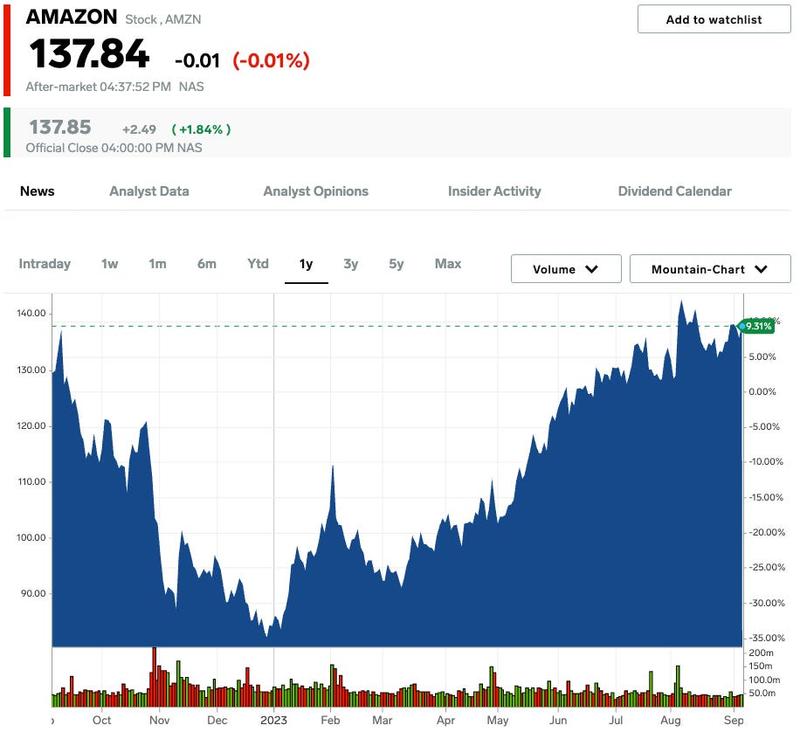Click the Jul x-axis label
Image resolution: width=800 pixels, height=733 pixels.
[x=615, y=720]
